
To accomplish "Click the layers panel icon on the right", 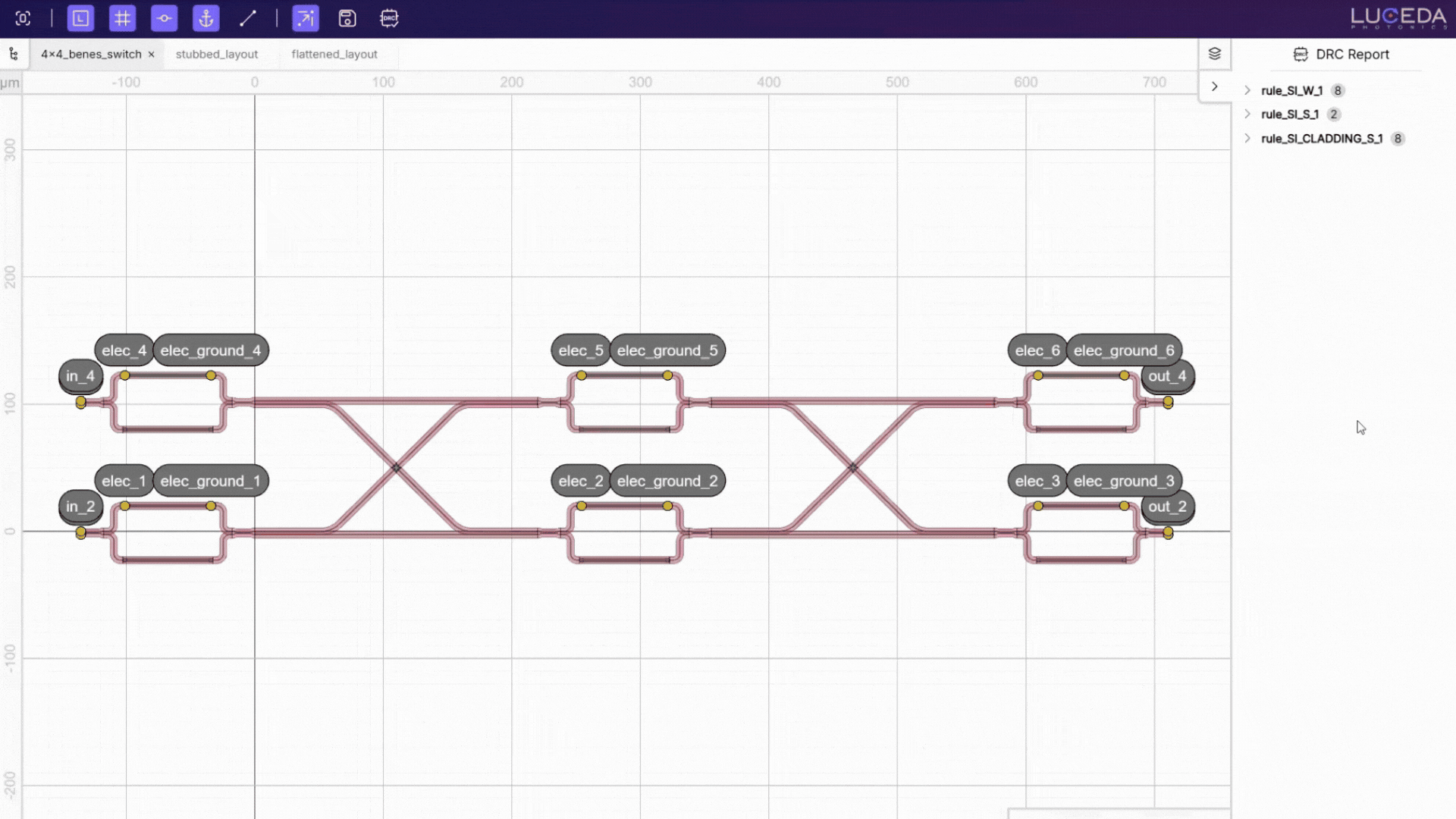I will tap(1215, 53).
